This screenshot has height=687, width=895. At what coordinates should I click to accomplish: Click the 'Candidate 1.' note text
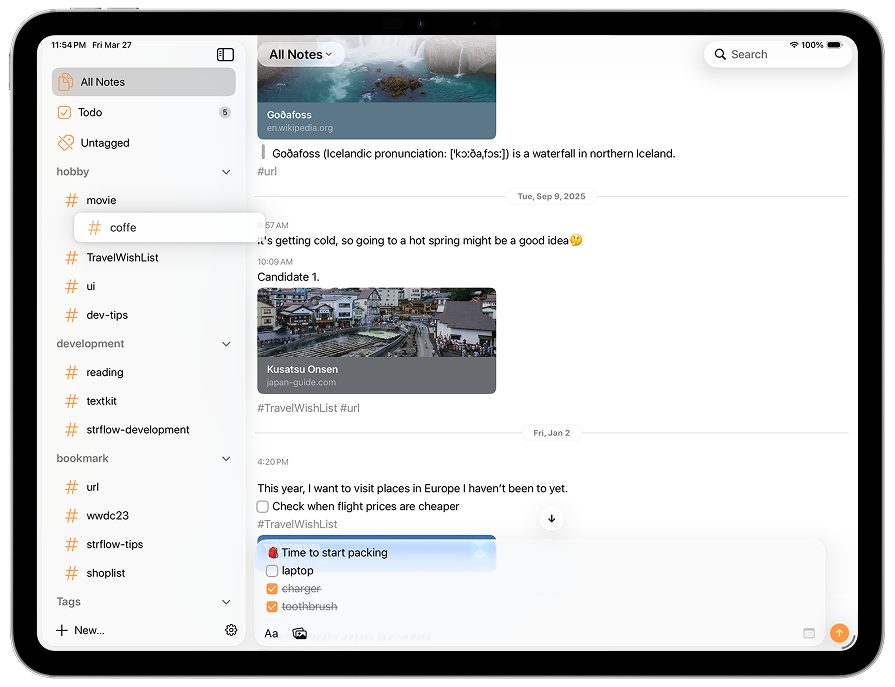(288, 277)
